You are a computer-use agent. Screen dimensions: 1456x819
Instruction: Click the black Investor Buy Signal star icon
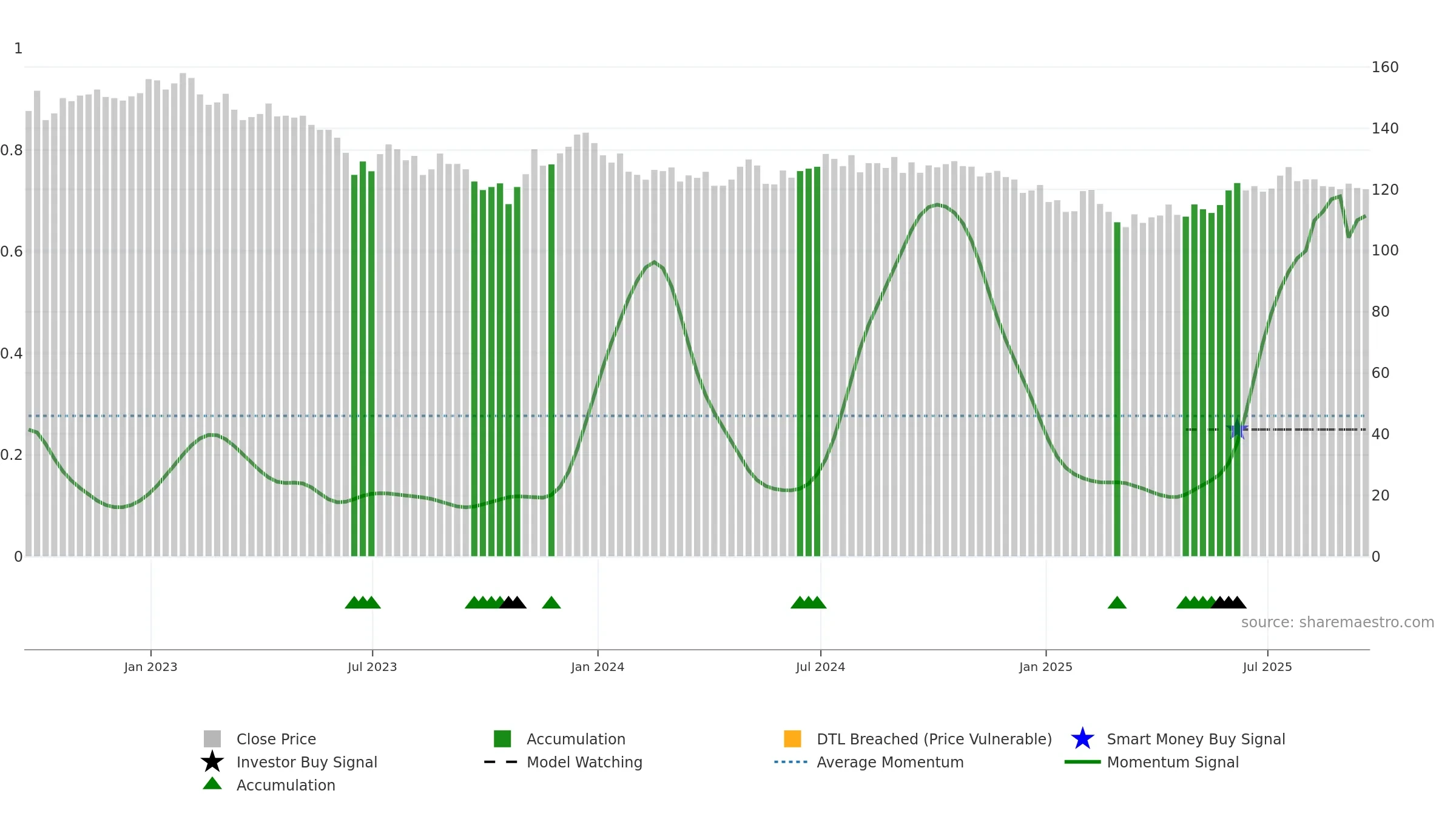212,762
